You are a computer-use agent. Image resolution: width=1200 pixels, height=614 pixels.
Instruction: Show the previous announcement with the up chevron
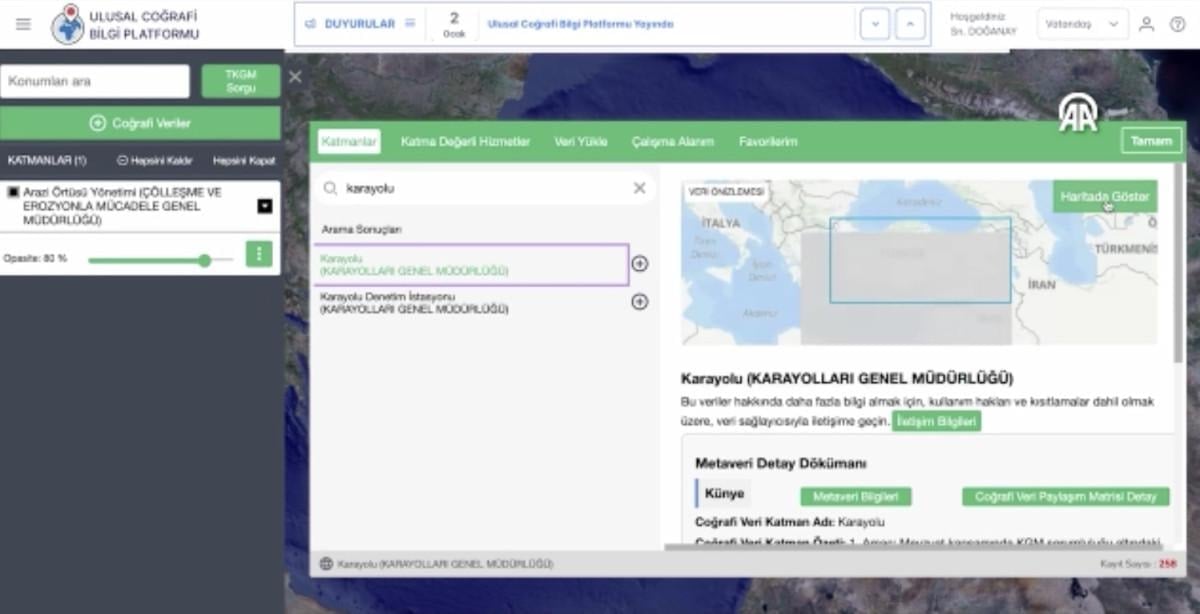point(910,24)
